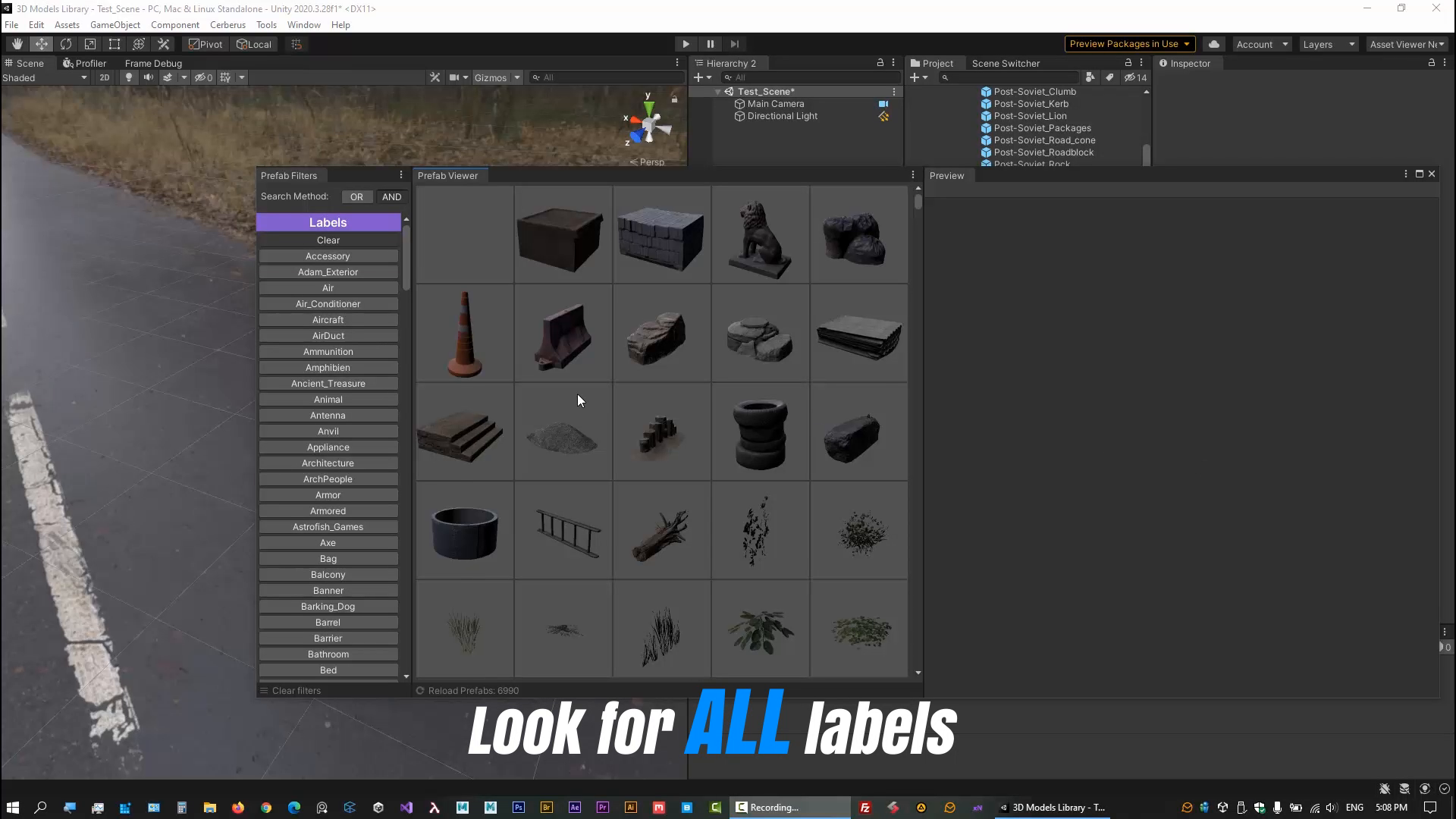Click the Labels list scrollbar
This screenshot has height=819, width=1456.
(406, 258)
